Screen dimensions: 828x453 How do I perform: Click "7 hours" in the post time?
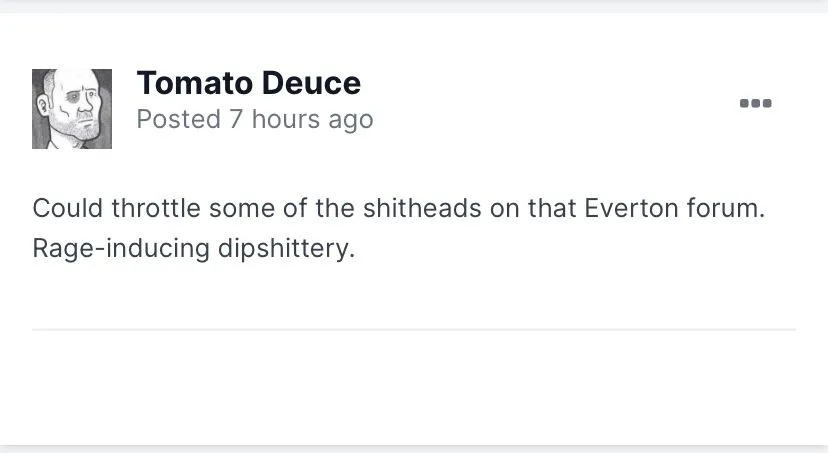272,120
